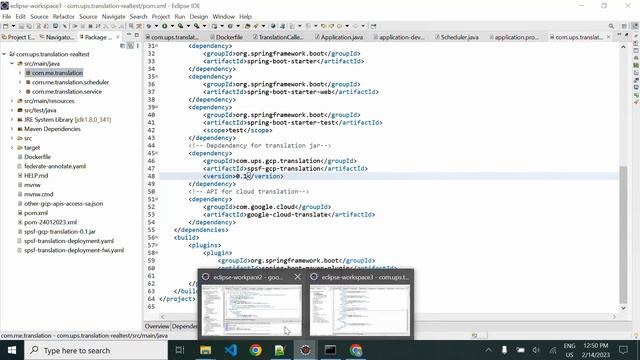Image resolution: width=640 pixels, height=360 pixels.
Task: Open File Explorer from the taskbar
Action: (205, 350)
